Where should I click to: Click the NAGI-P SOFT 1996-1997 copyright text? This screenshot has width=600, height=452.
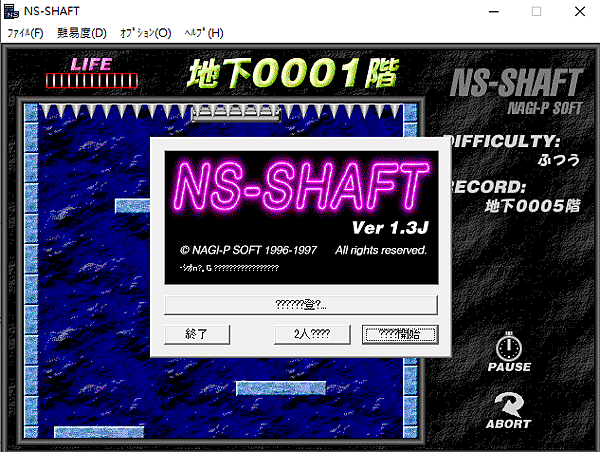click(x=248, y=250)
